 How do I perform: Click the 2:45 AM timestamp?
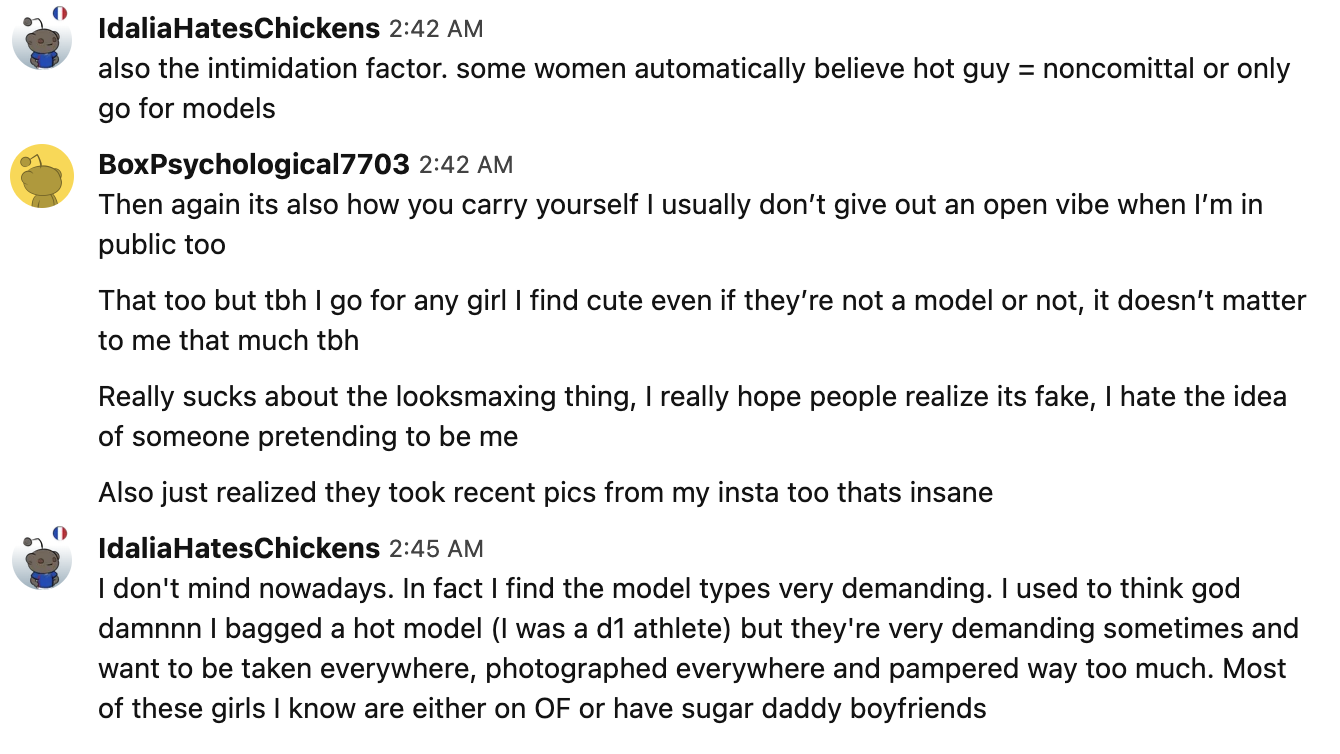pos(435,549)
